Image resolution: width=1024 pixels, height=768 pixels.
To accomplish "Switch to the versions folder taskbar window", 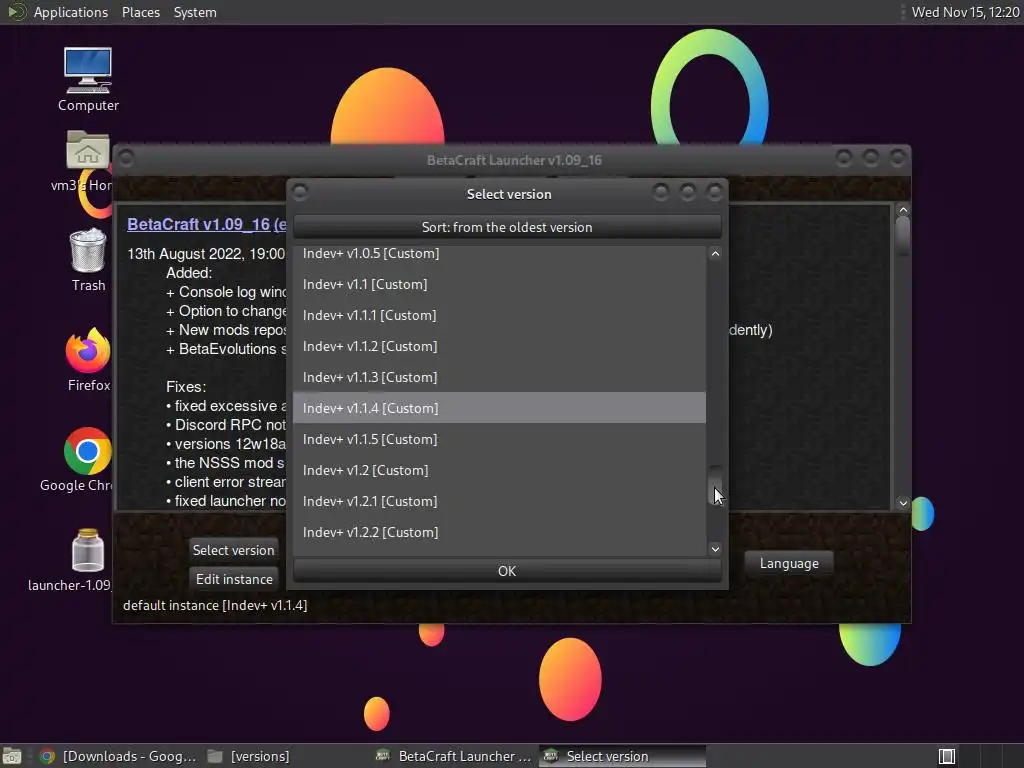I will point(249,756).
